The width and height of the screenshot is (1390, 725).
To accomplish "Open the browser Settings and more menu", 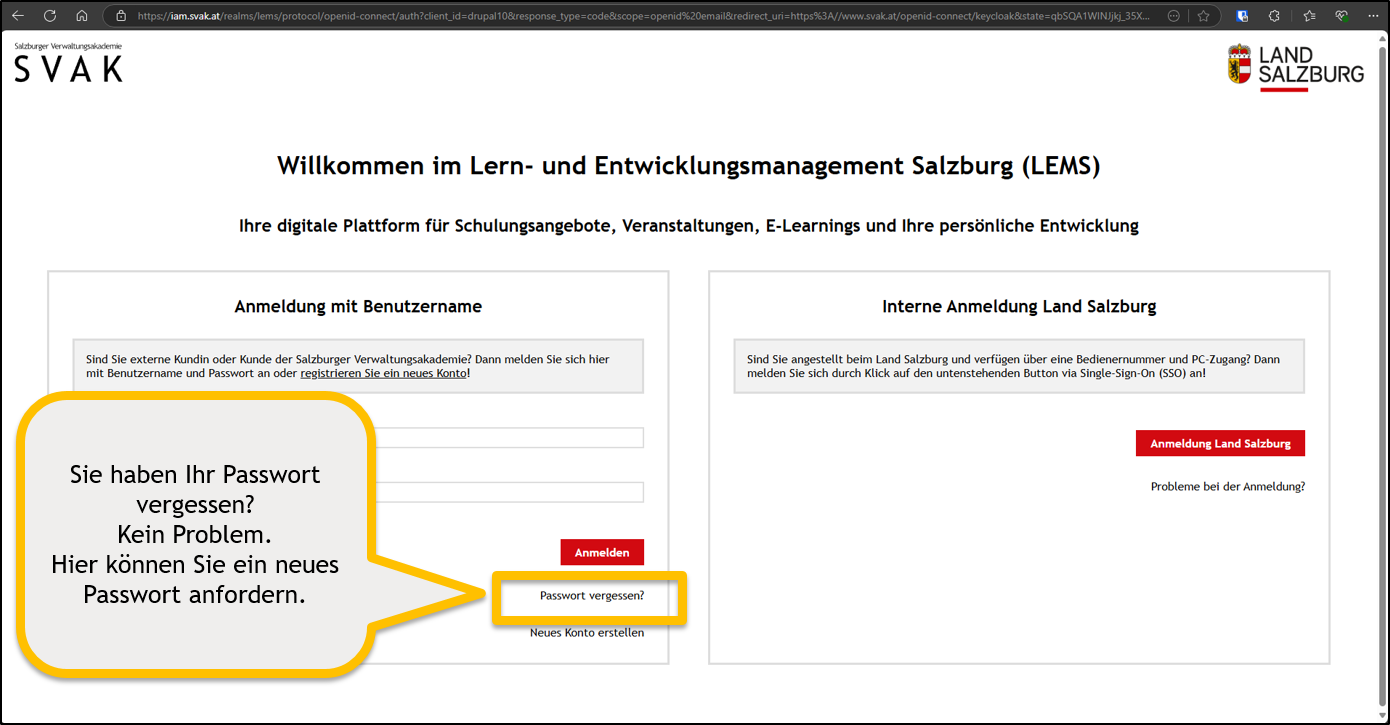I will pyautogui.click(x=1372, y=16).
